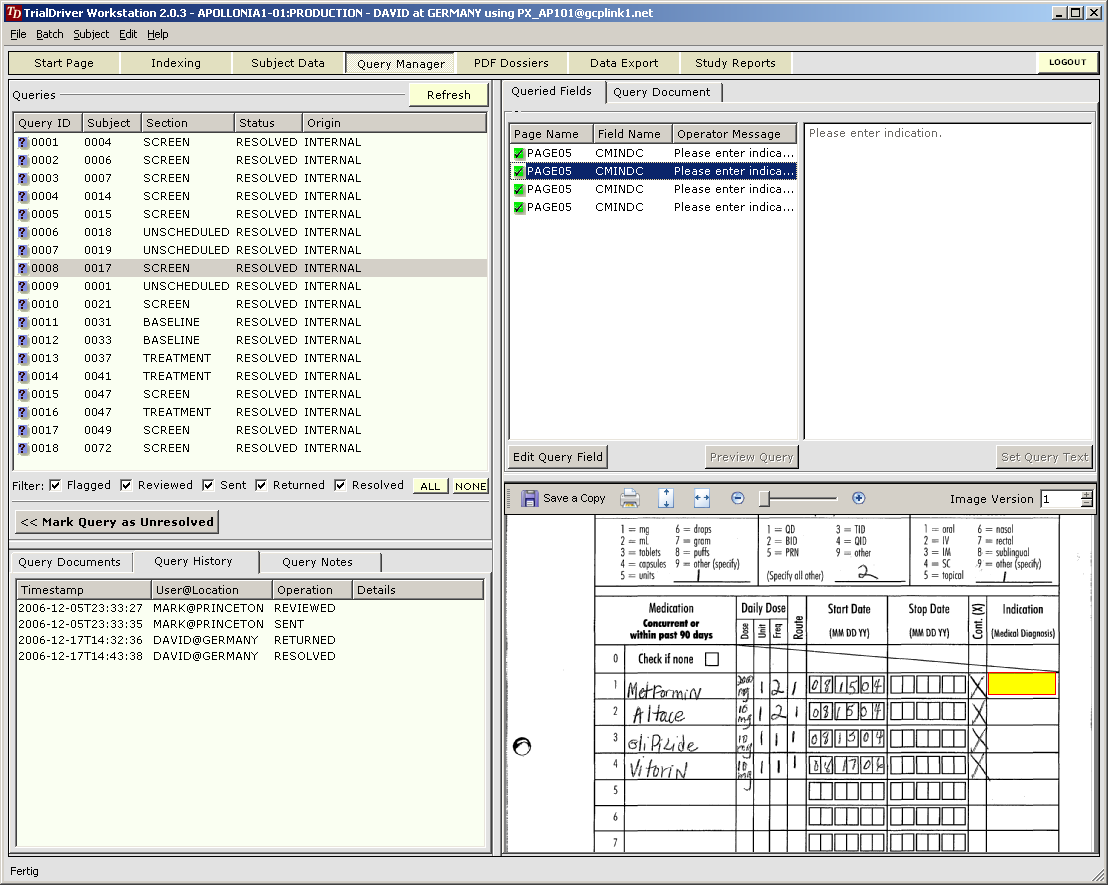Click the green check icon of first PAGE05 row

coord(519,153)
